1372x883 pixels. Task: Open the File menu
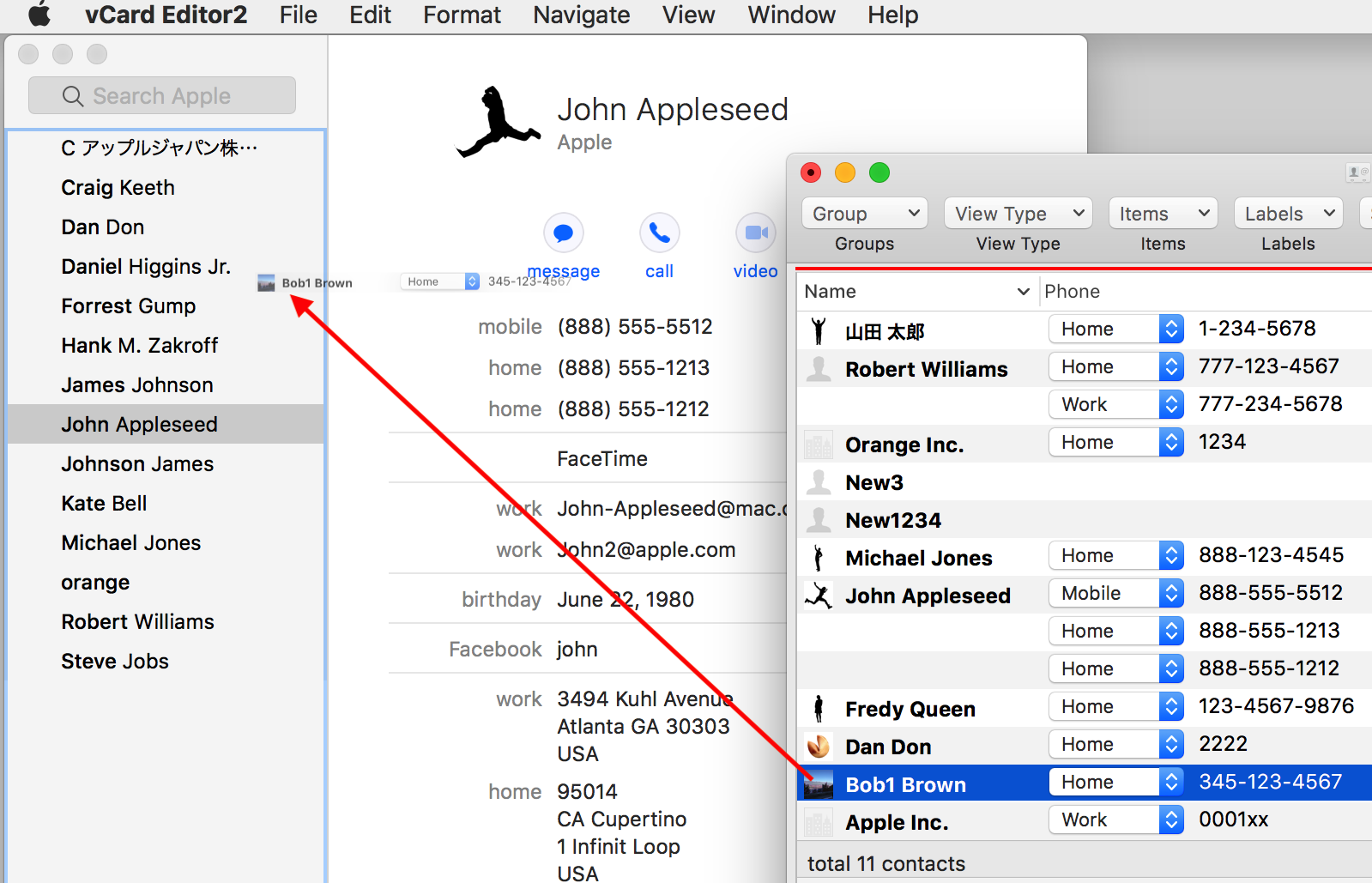[299, 15]
